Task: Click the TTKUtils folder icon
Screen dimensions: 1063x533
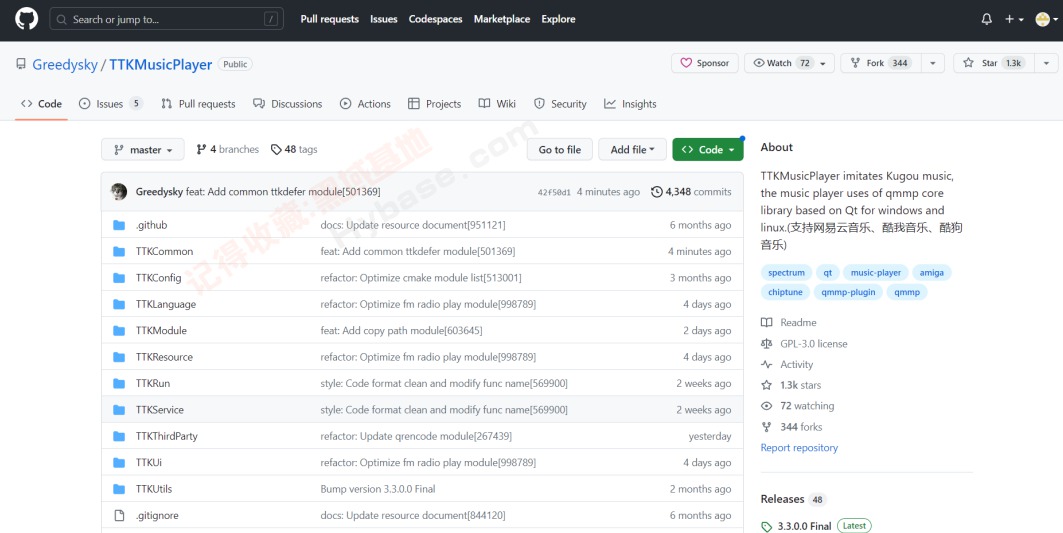Action: tap(119, 490)
